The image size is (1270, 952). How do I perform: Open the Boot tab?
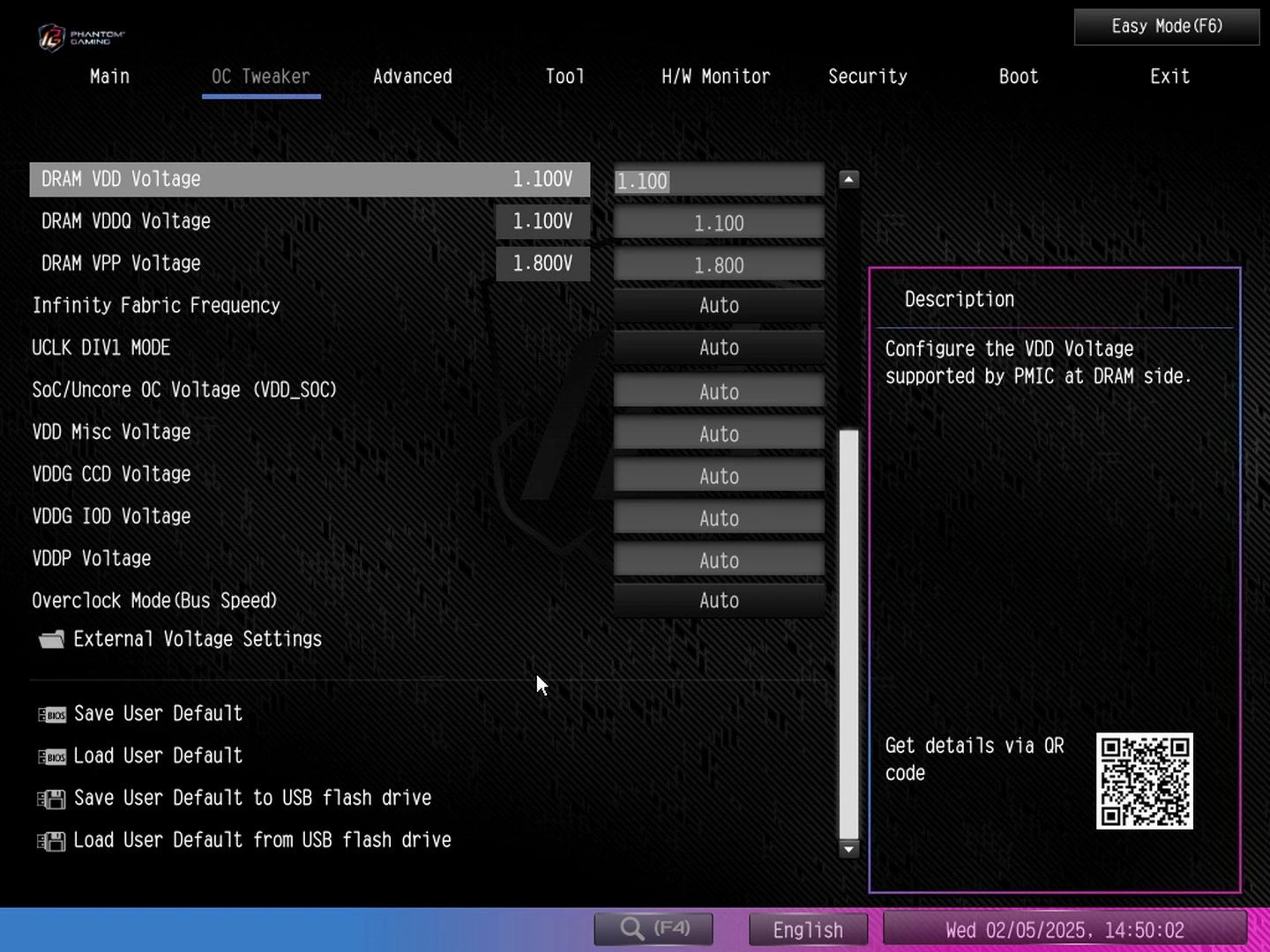(x=1018, y=77)
